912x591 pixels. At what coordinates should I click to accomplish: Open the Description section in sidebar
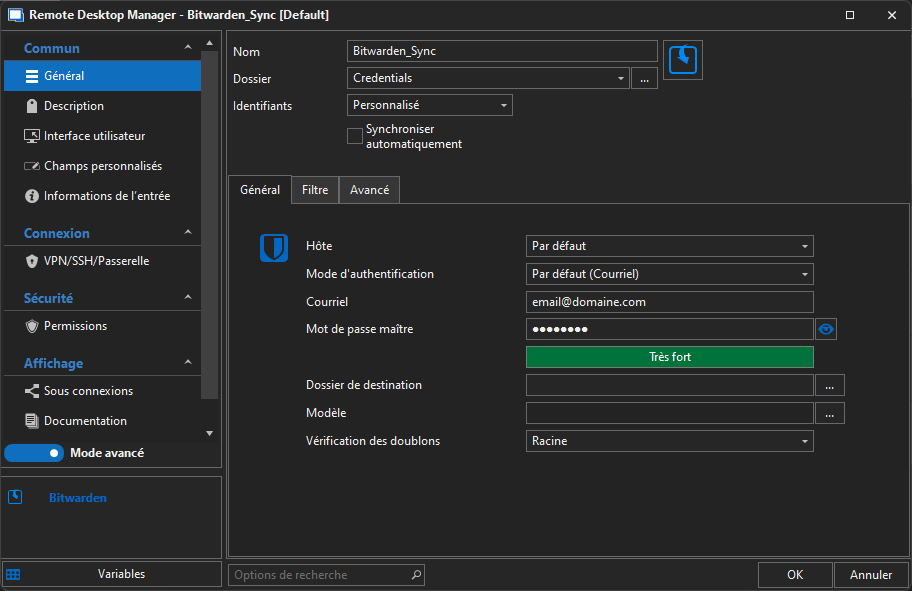tap(73, 106)
